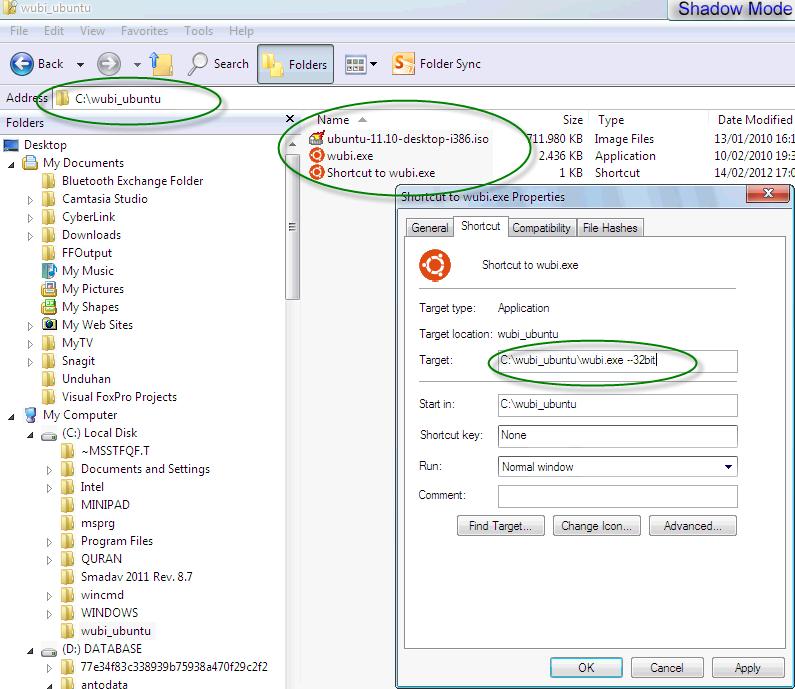Expand the Snagit folder node
The height and width of the screenshot is (689, 795).
click(30, 362)
